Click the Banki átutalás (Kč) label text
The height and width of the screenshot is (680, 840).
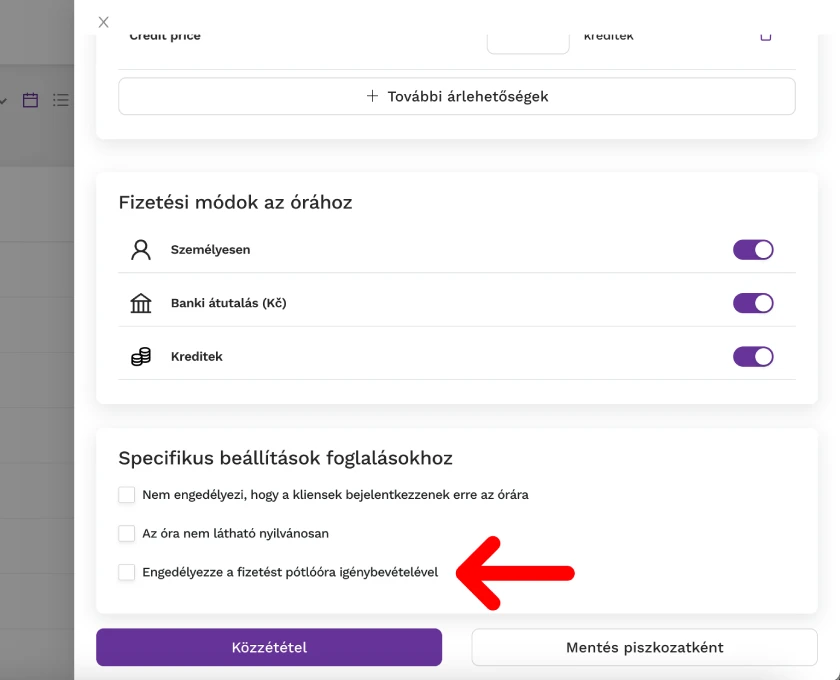pyautogui.click(x=229, y=303)
